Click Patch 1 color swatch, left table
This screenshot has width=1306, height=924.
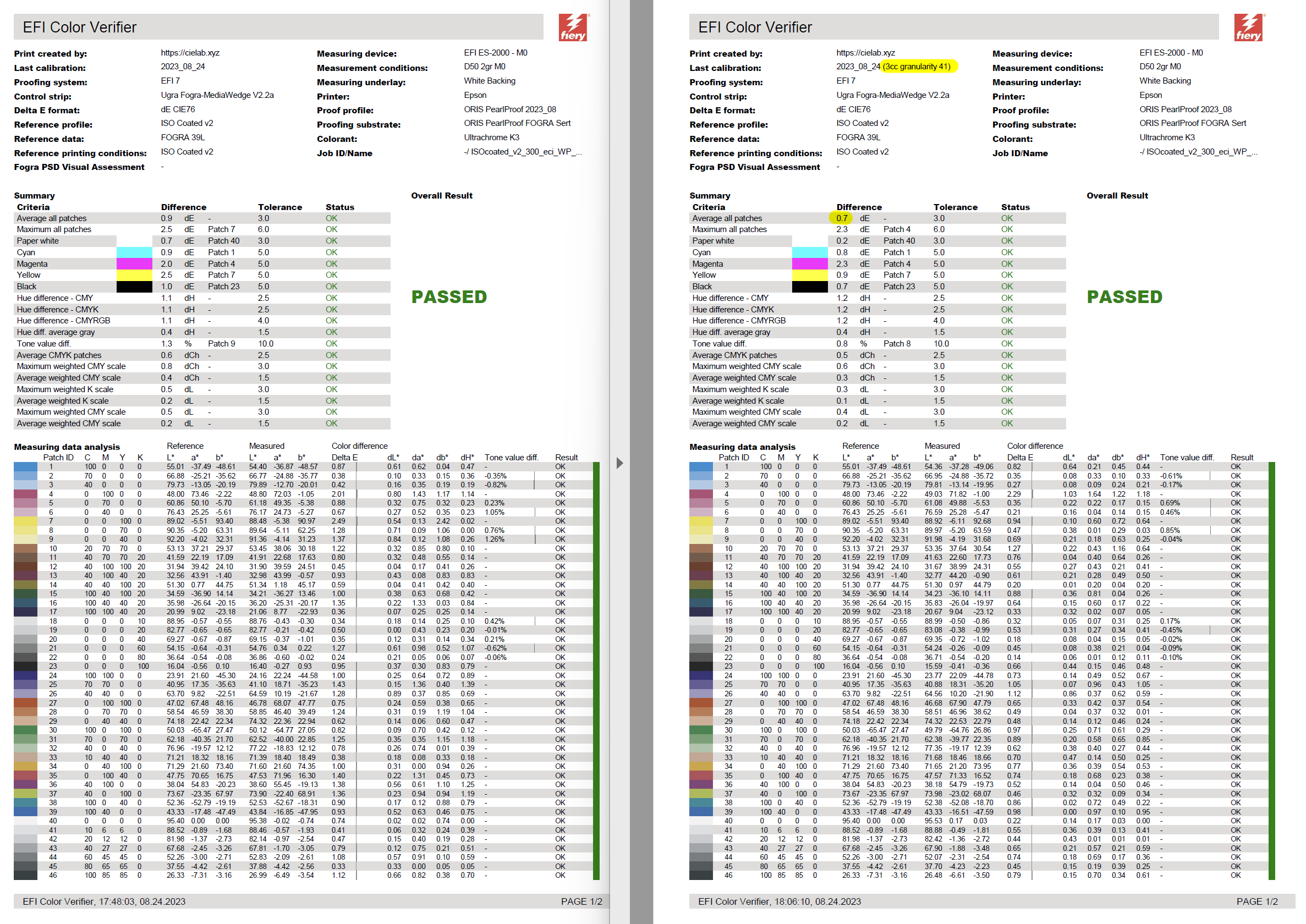point(26,467)
